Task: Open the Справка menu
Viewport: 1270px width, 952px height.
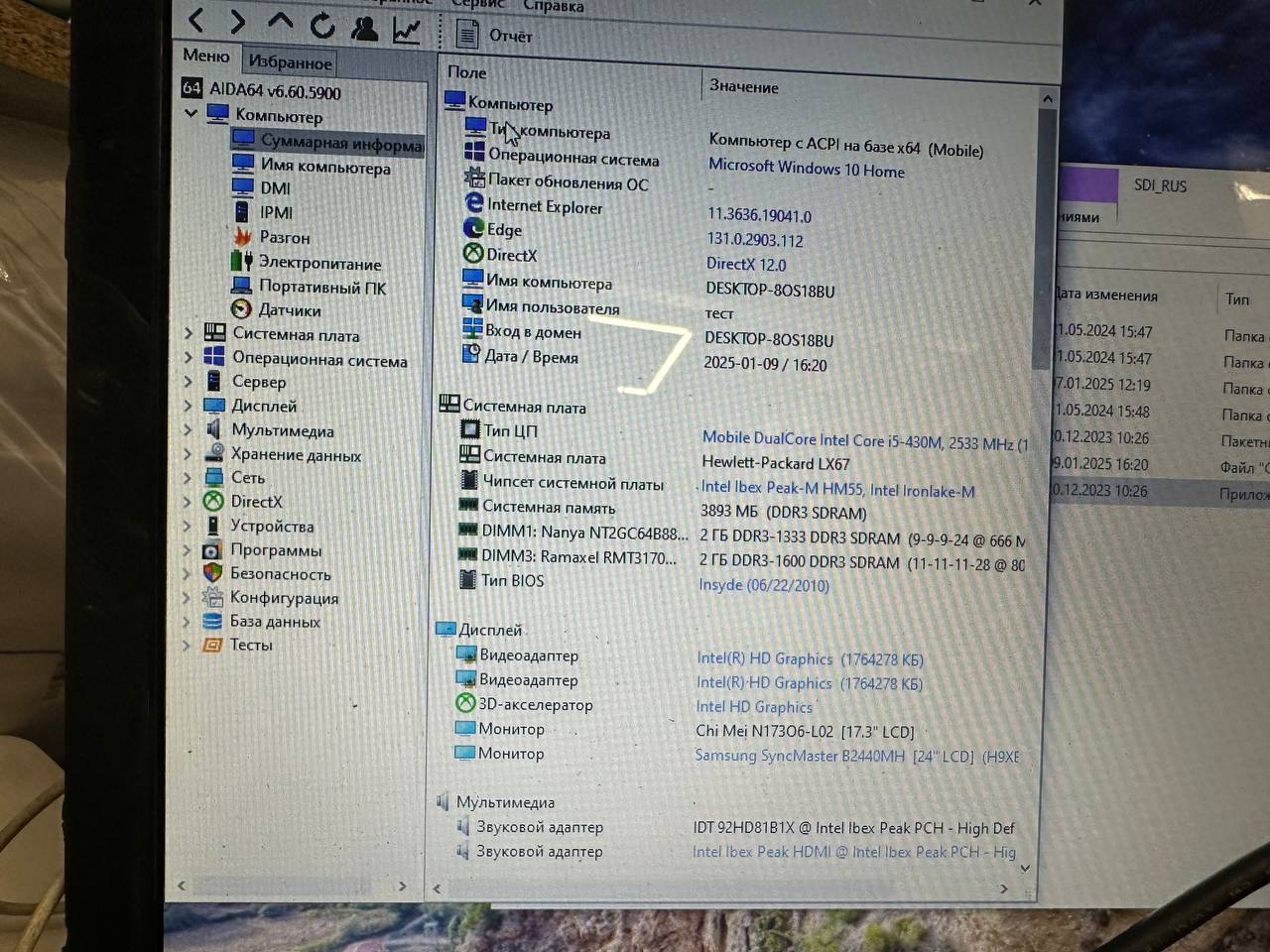Action: 553,6
